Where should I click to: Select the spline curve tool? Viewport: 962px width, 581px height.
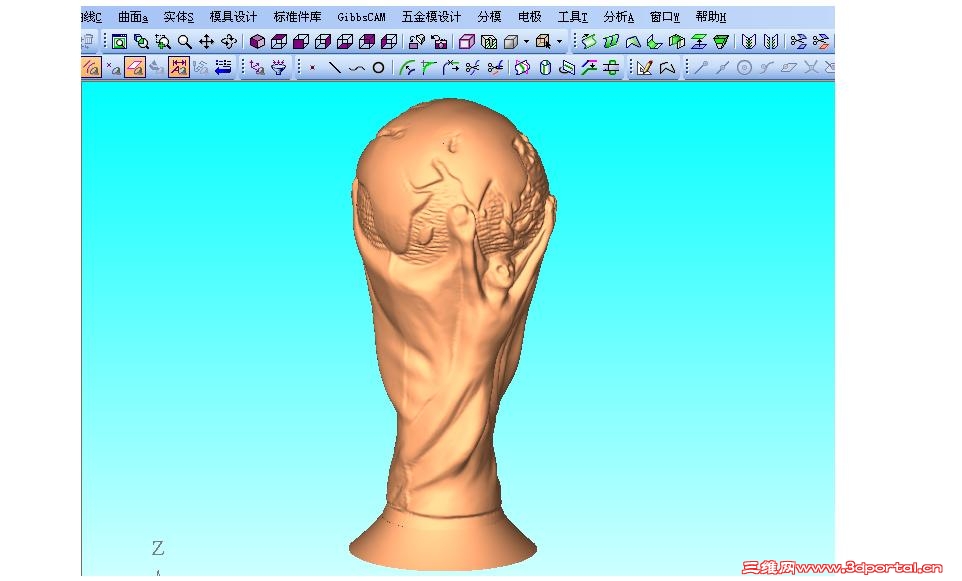click(356, 67)
